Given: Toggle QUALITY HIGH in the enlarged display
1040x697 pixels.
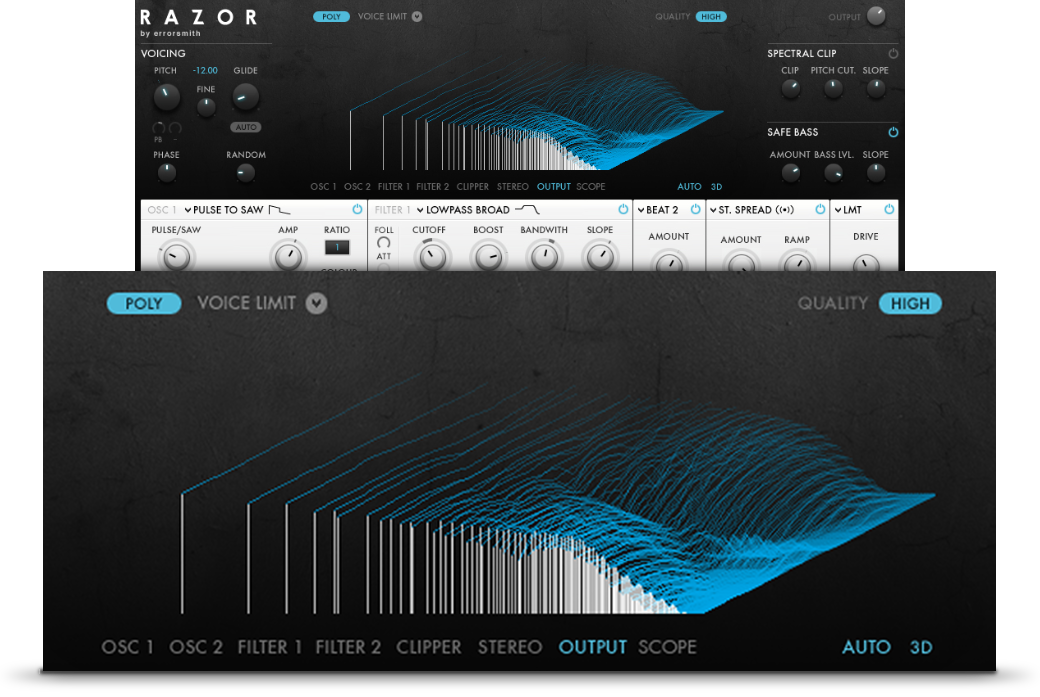Looking at the screenshot, I should (910, 303).
